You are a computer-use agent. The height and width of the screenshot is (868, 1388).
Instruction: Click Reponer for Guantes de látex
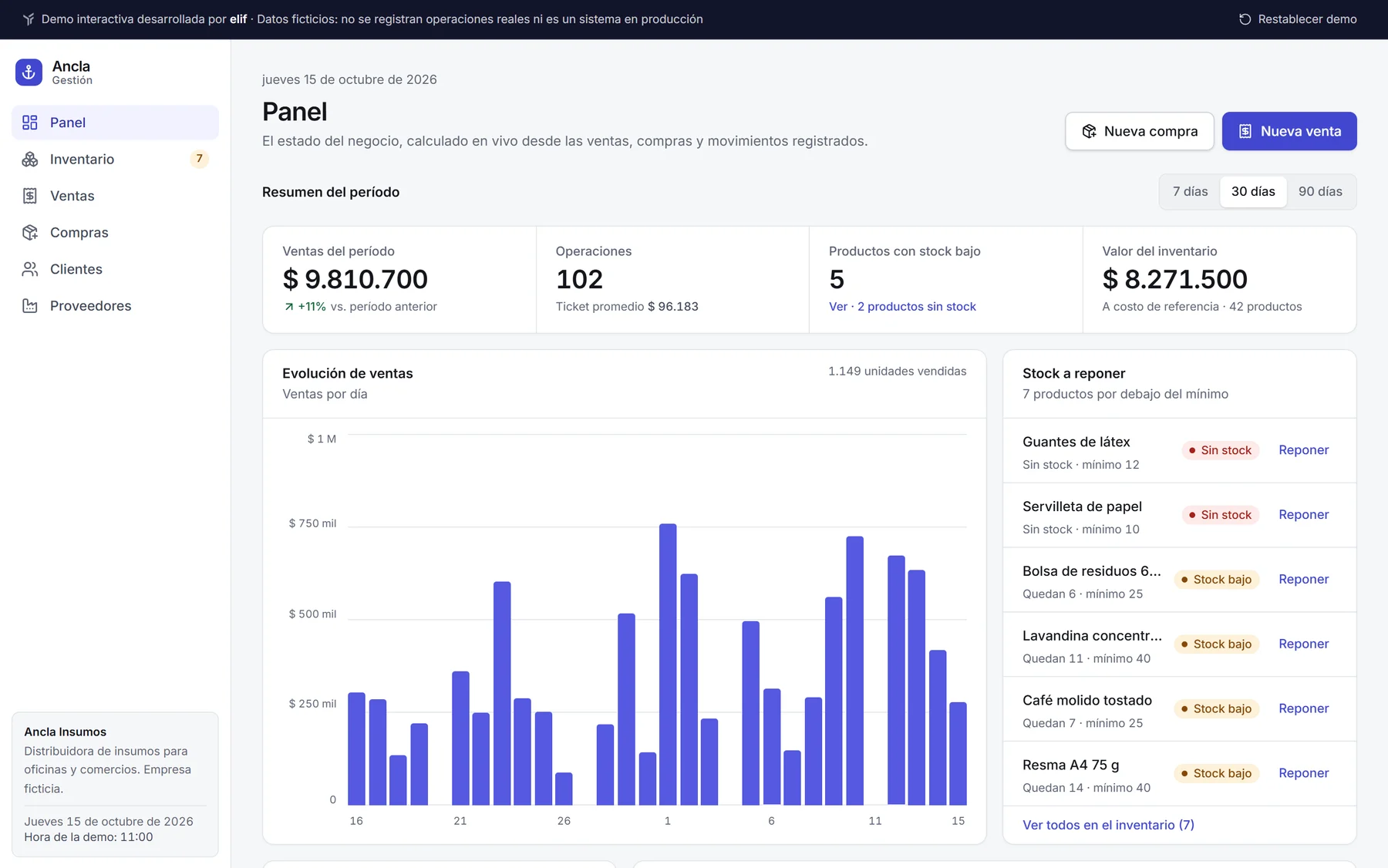point(1303,450)
